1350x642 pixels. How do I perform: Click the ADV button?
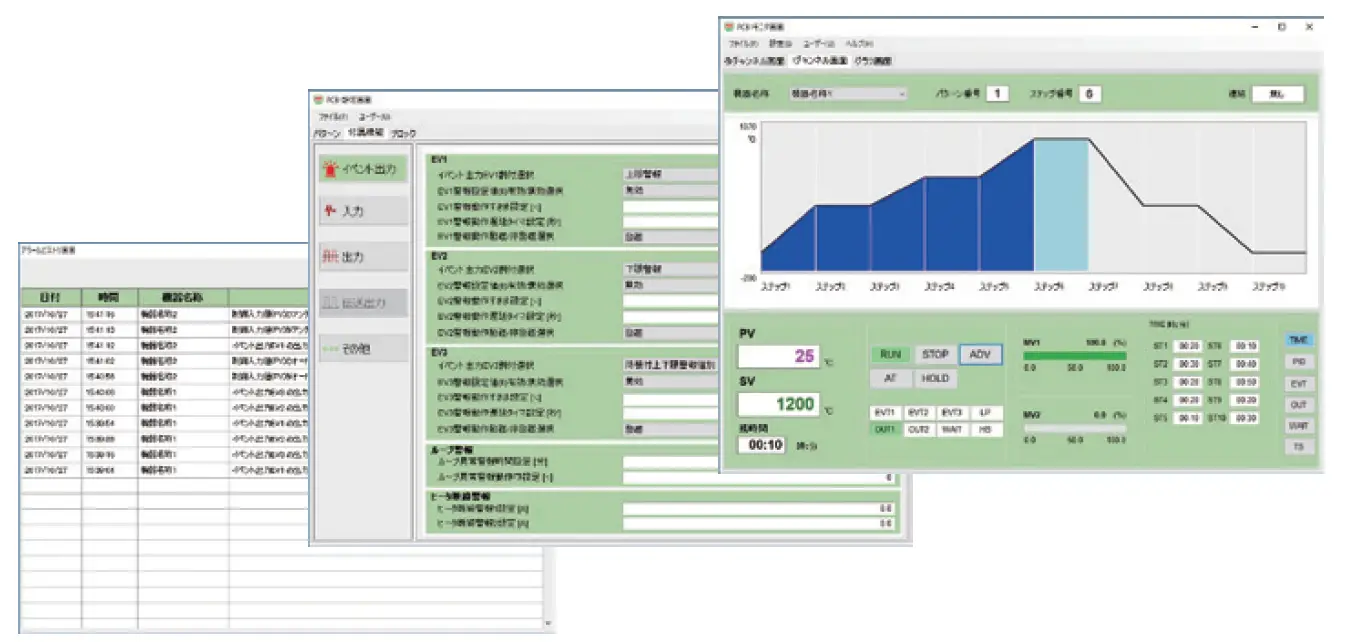click(x=981, y=354)
